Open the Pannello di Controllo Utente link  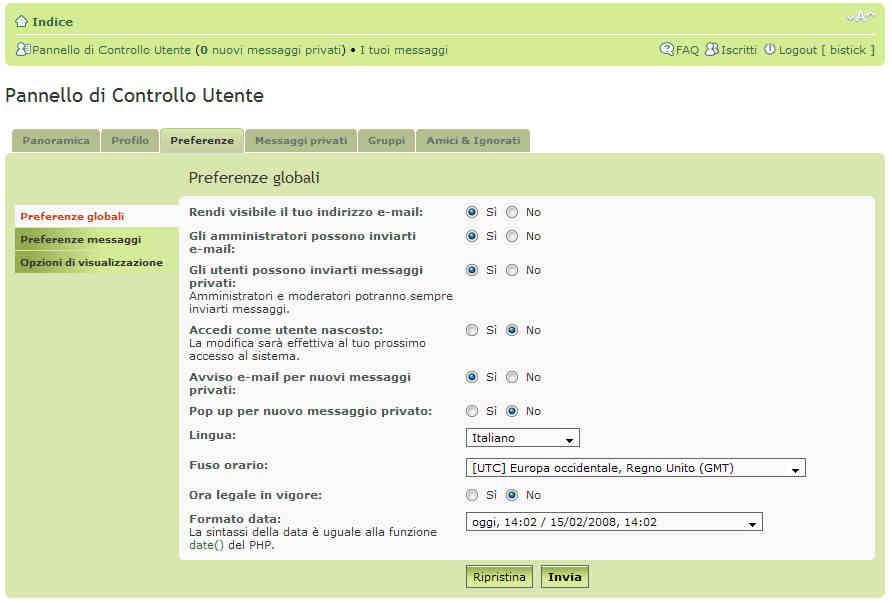[112, 50]
